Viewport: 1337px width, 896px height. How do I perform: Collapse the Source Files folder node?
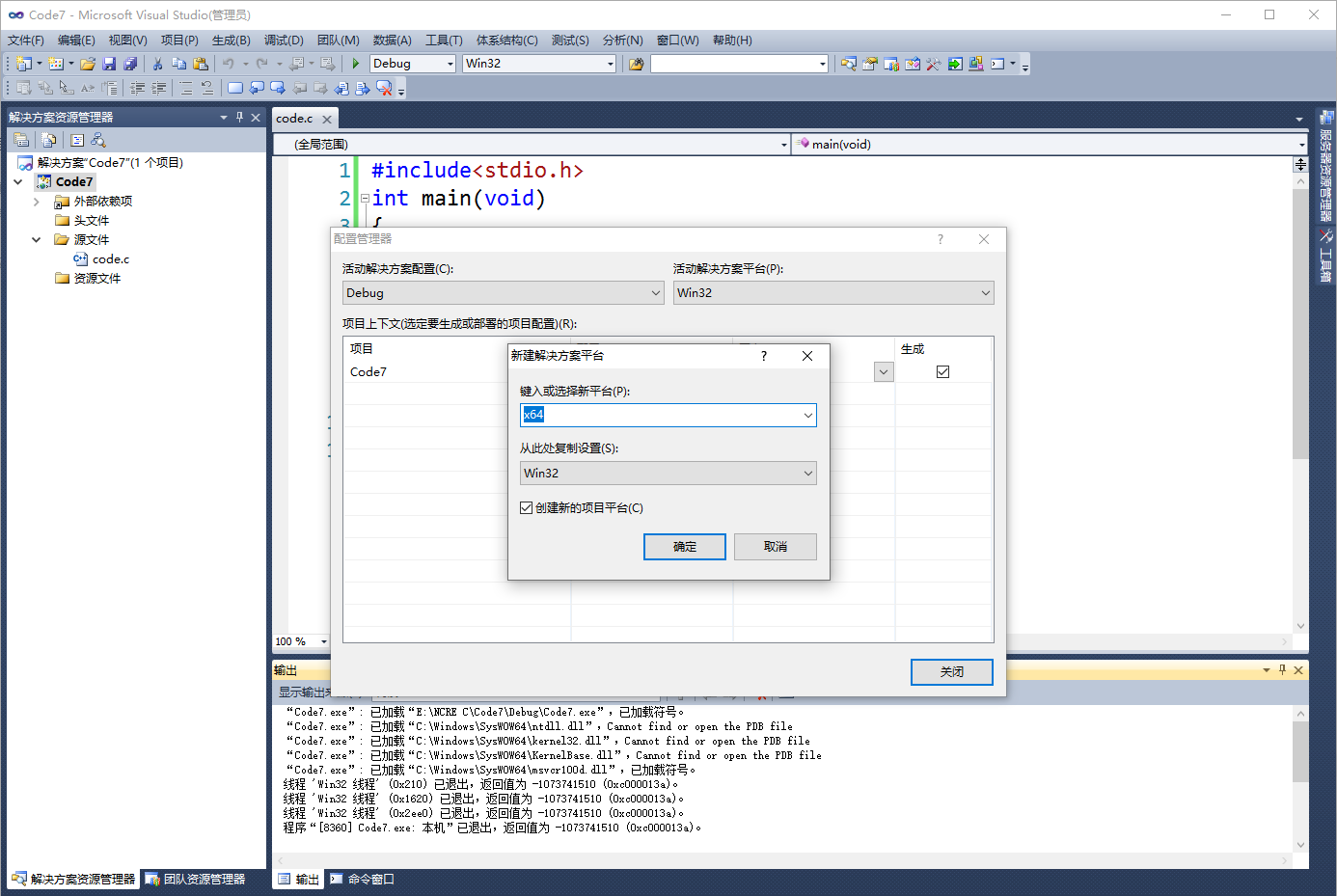coord(37,239)
